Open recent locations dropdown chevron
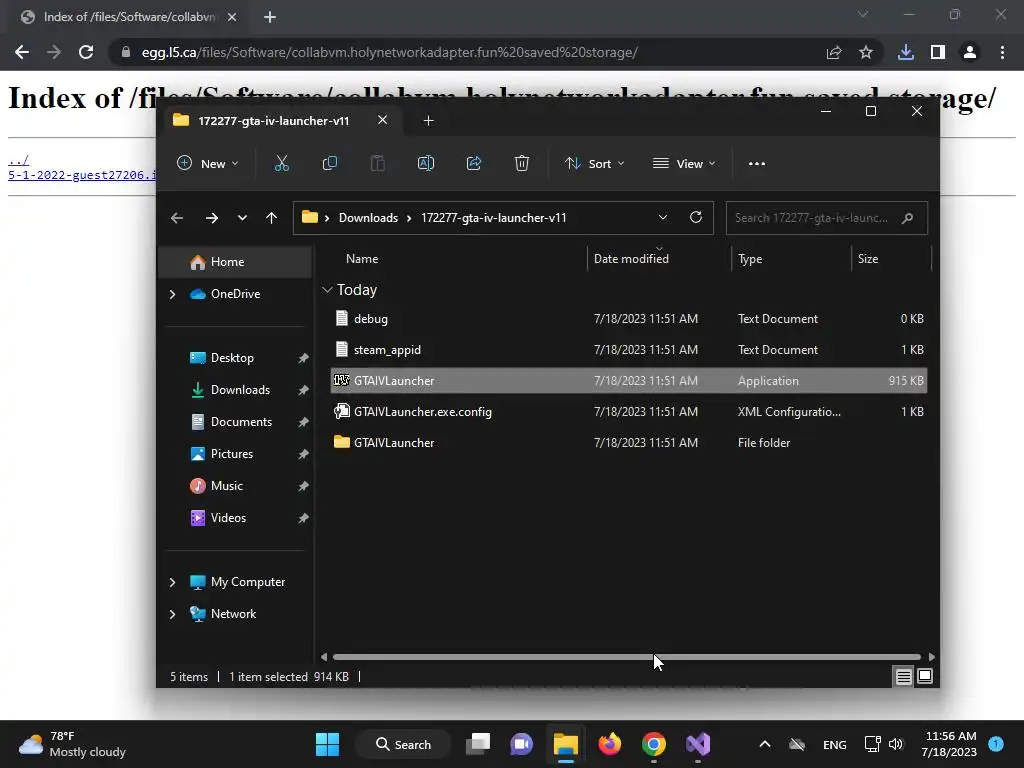Viewport: 1024px width, 768px height. point(242,218)
